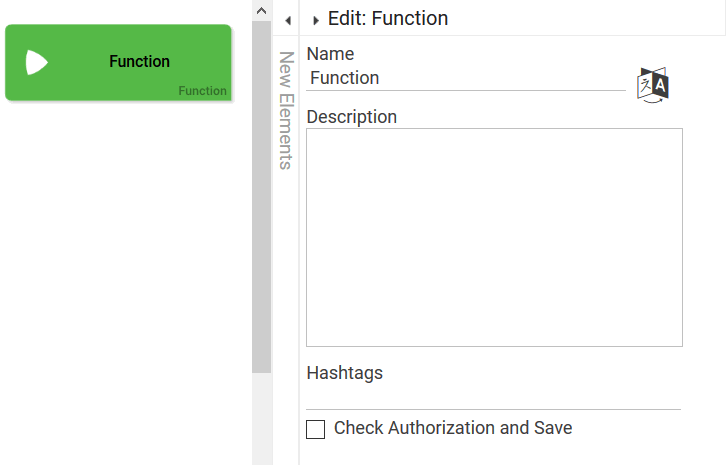This screenshot has width=726, height=465.
Task: Click the scrollbar up arrow
Action: 261,10
